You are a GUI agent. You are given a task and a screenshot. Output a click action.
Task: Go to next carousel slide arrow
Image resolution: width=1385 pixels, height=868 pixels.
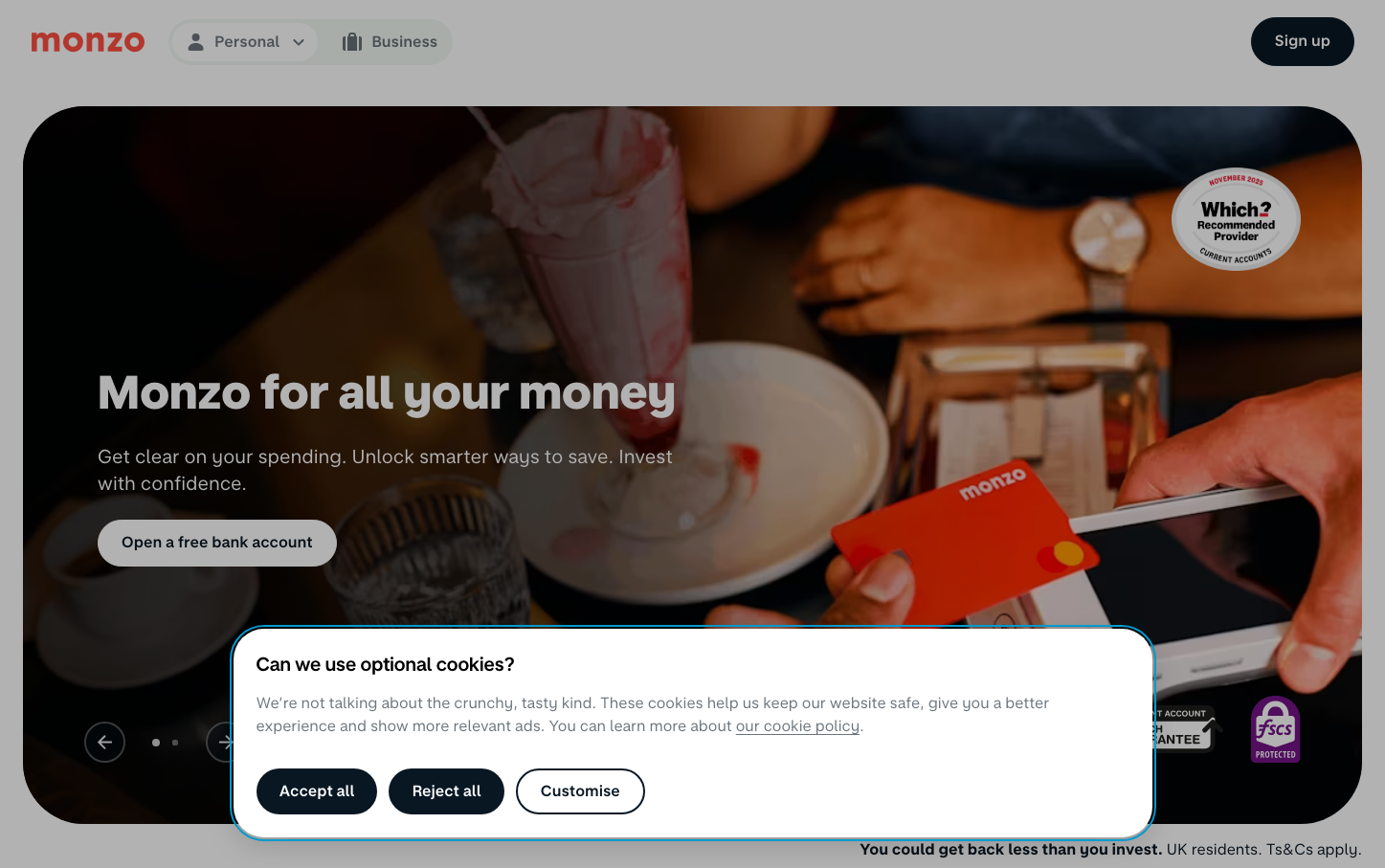221,742
